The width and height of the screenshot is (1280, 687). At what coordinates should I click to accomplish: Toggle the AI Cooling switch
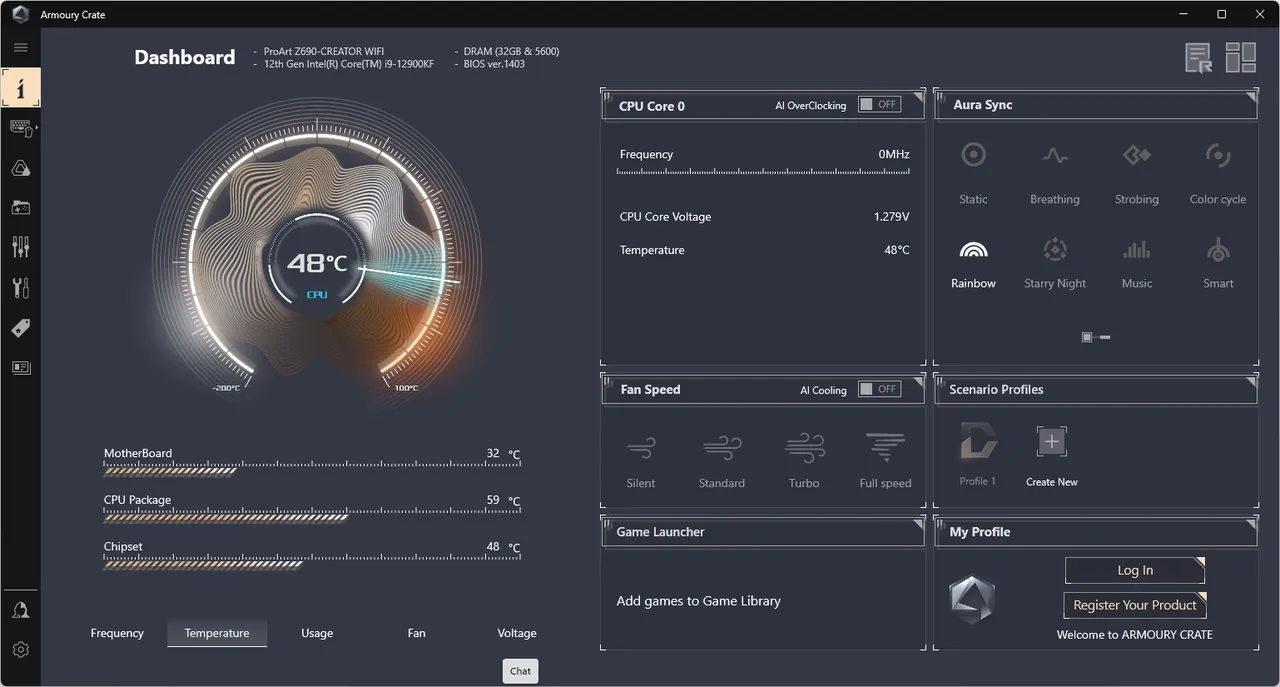point(879,389)
